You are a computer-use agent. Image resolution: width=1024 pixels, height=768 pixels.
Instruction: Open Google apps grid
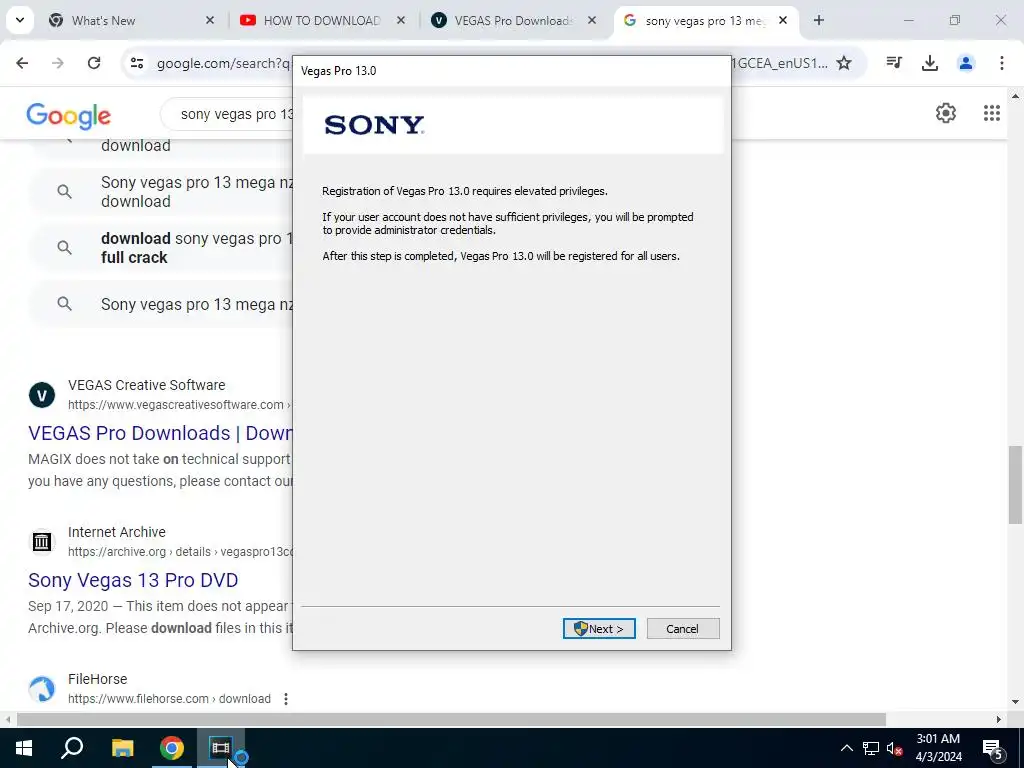point(992,113)
